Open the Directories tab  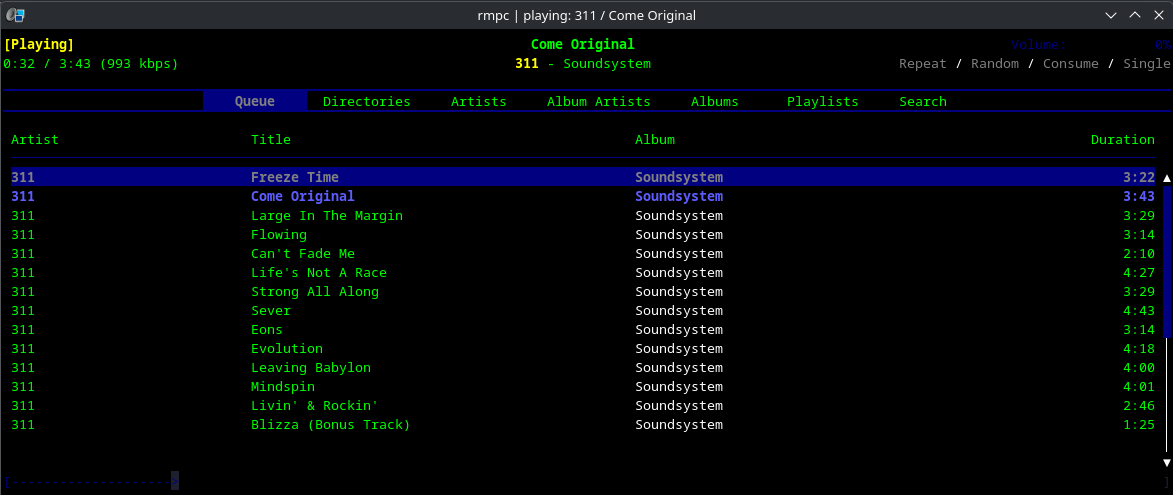367,102
